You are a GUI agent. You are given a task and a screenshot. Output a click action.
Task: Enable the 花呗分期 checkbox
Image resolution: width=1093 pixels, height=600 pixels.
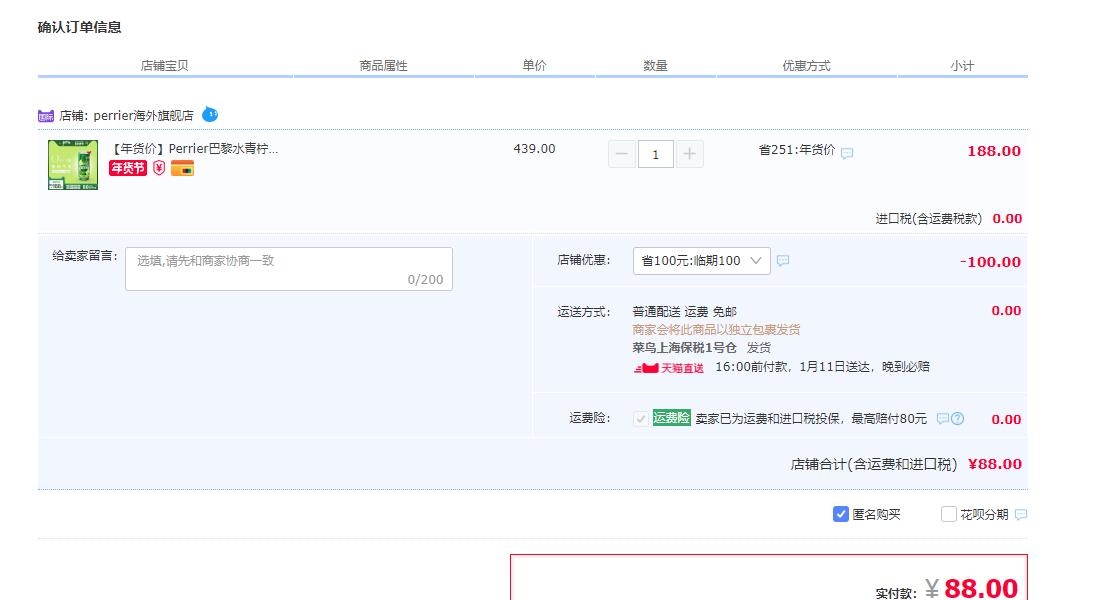(x=948, y=514)
